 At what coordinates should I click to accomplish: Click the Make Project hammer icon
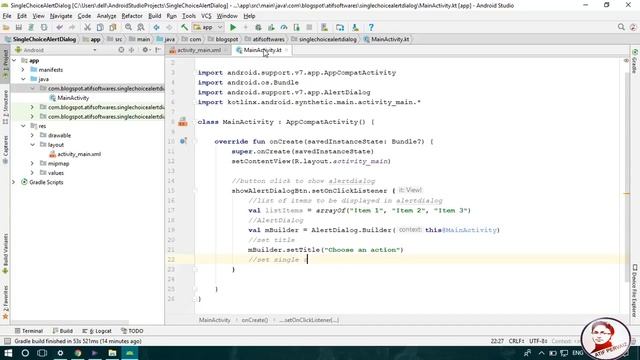(x=184, y=27)
